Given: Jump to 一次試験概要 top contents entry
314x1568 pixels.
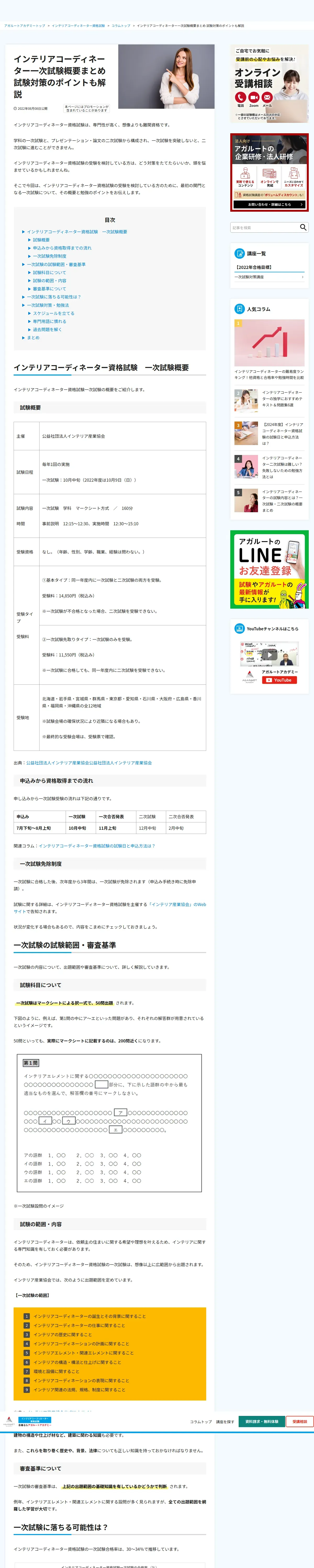Looking at the screenshot, I should tap(77, 232).
